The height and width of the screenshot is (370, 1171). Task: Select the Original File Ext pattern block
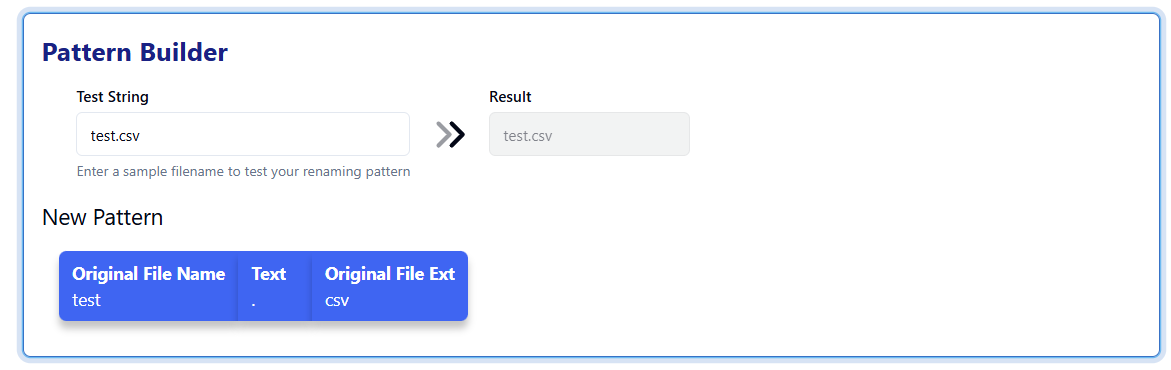(x=390, y=286)
